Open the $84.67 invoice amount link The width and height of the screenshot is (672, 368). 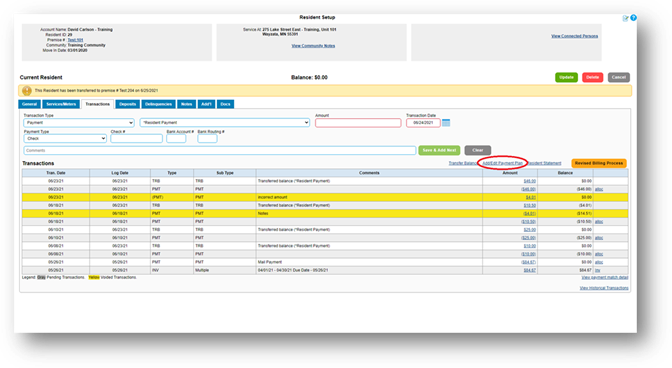click(x=530, y=270)
